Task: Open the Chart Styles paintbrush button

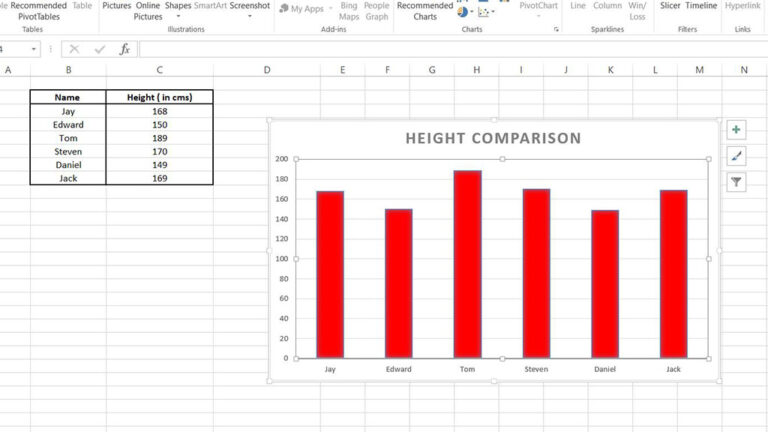Action: (x=736, y=156)
